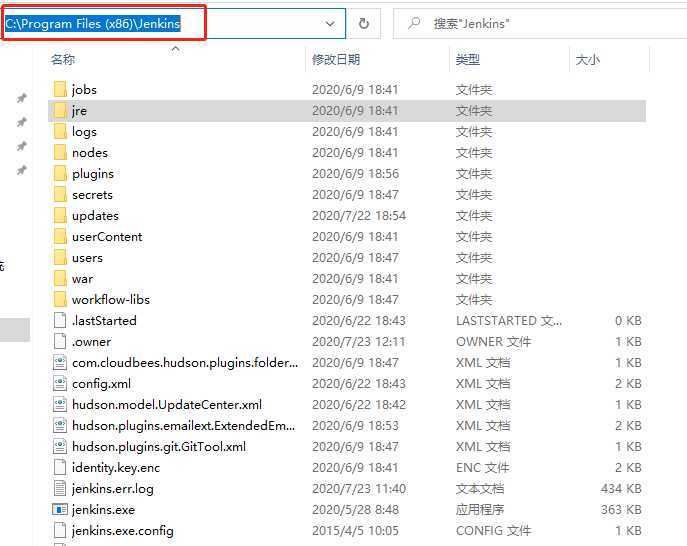Sort by the 修改日期 column header
The height and width of the screenshot is (546, 687).
tap(336, 59)
